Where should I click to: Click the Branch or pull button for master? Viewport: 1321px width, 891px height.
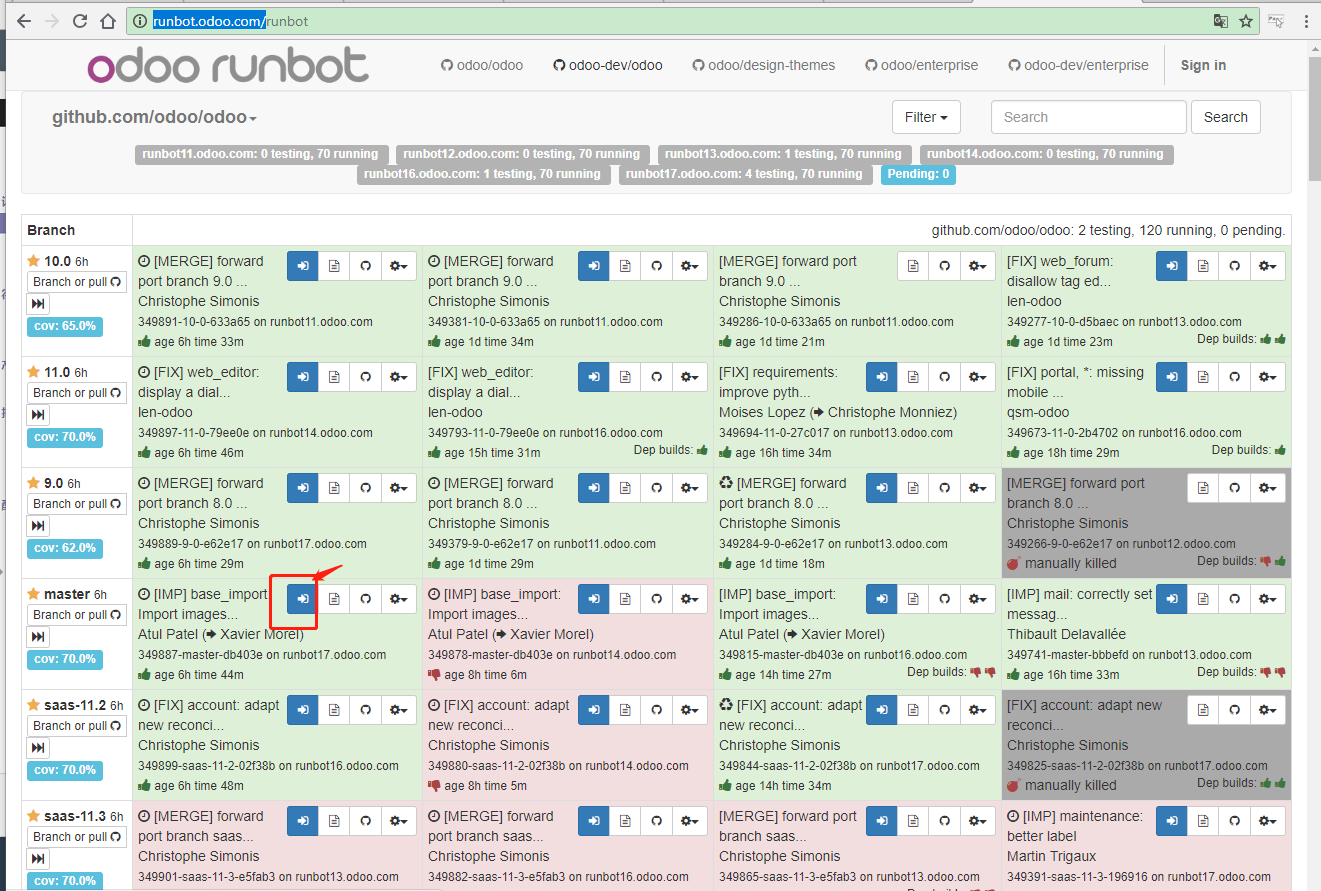point(76,615)
